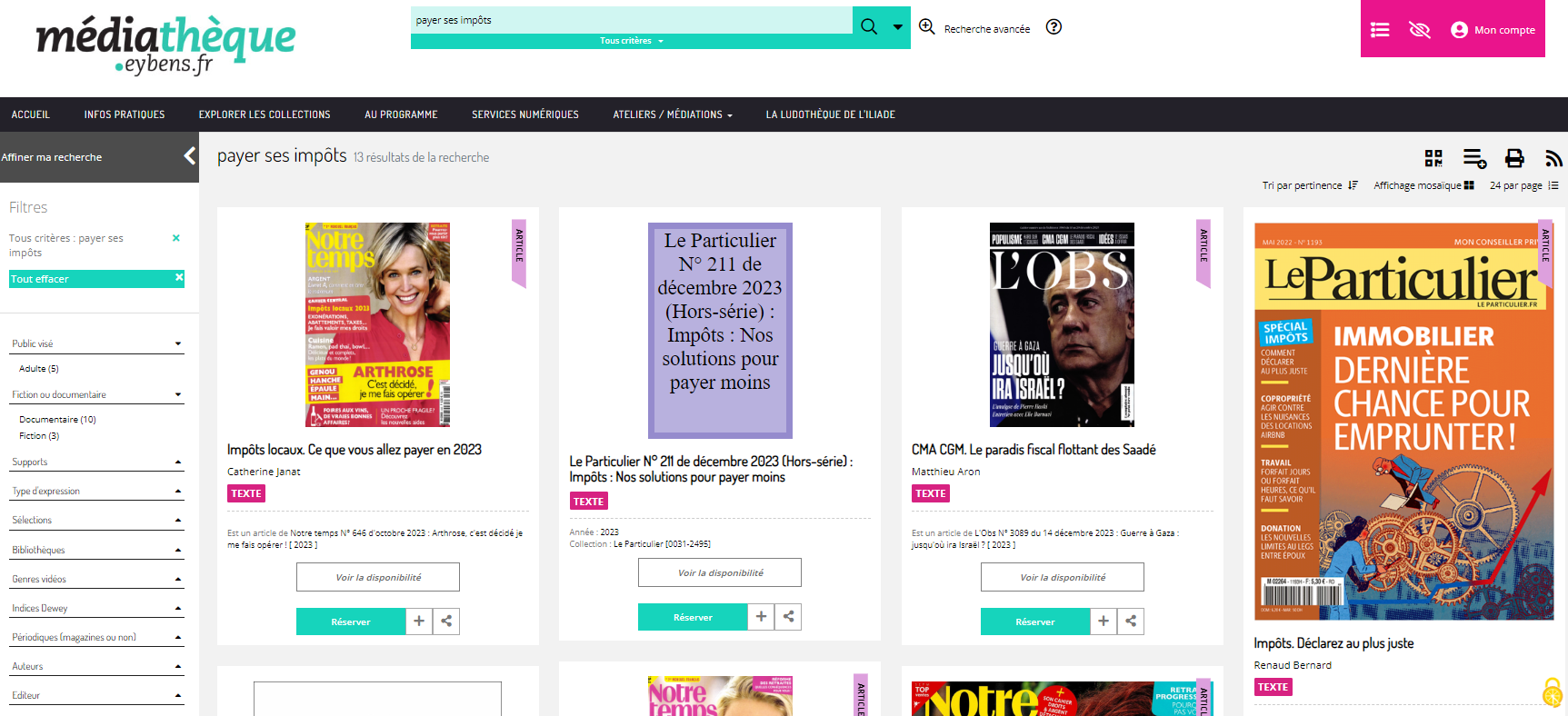Expand ATELIERS / MÉDIATIONS dropdown menu
This screenshot has width=1568, height=716.
coord(673,114)
